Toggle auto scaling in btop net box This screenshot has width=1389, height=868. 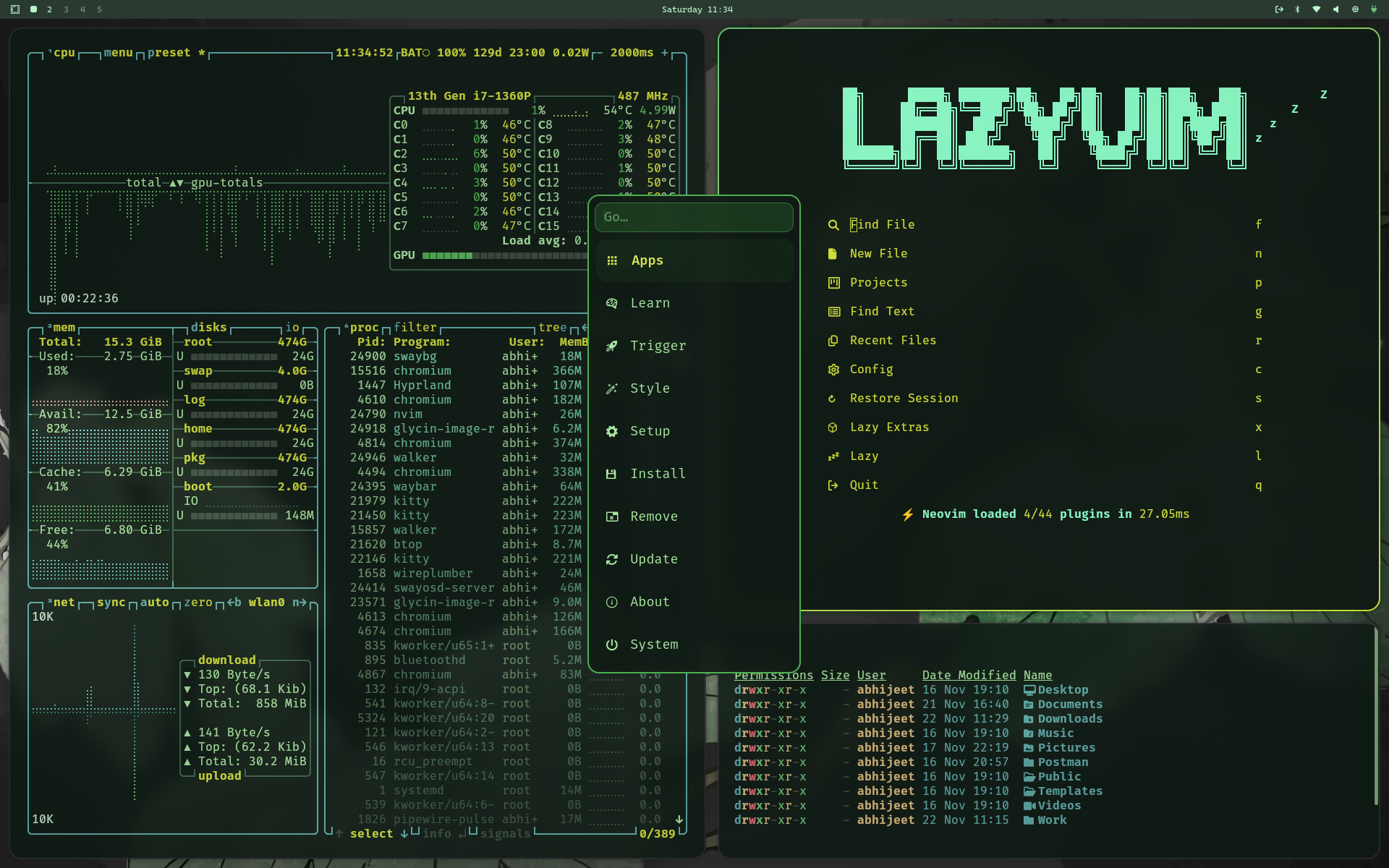click(154, 603)
